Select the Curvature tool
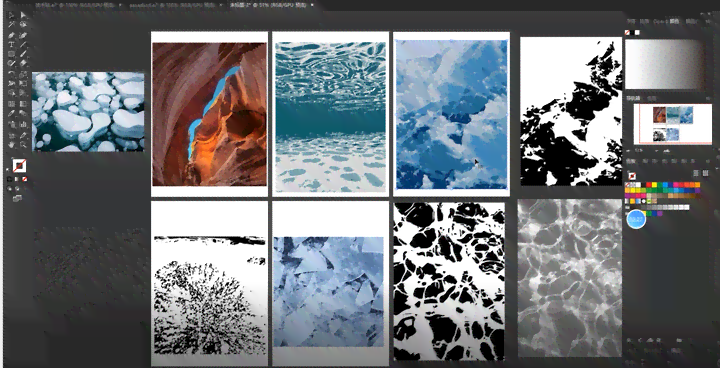The width and height of the screenshot is (720, 368). point(23,35)
